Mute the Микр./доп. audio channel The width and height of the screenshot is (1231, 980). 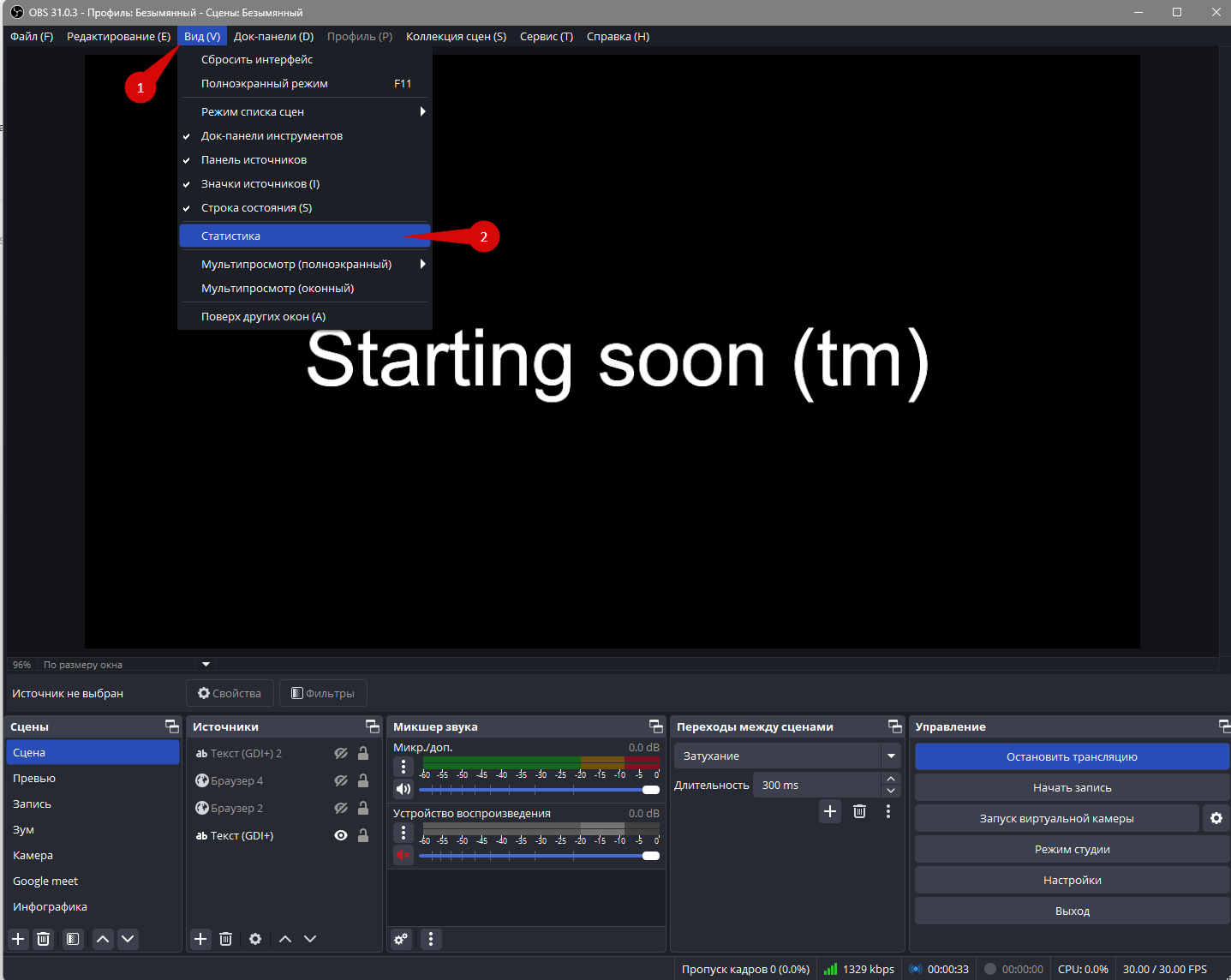[x=403, y=789]
